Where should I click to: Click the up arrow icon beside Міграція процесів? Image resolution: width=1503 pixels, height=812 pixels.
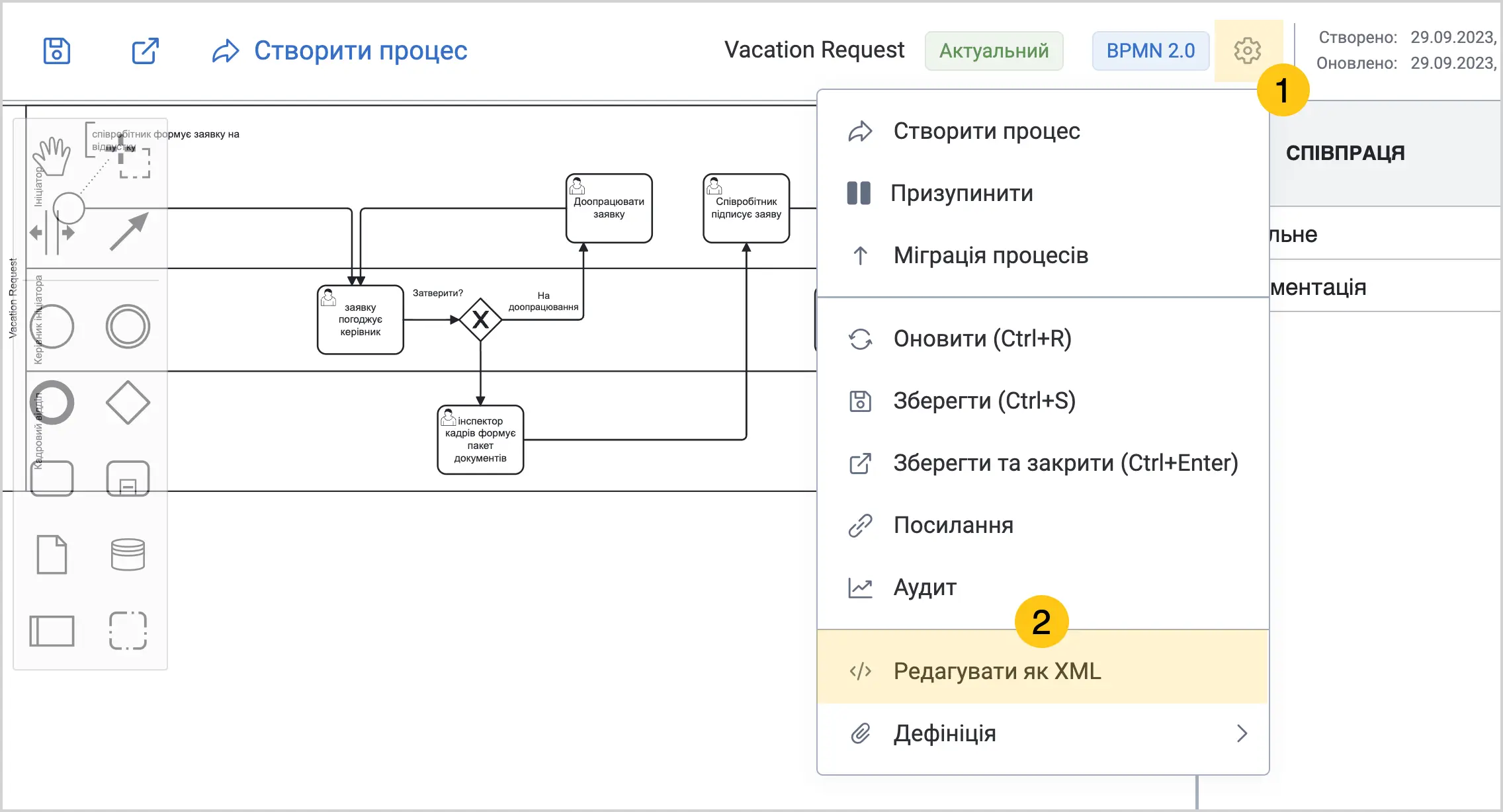[x=860, y=255]
